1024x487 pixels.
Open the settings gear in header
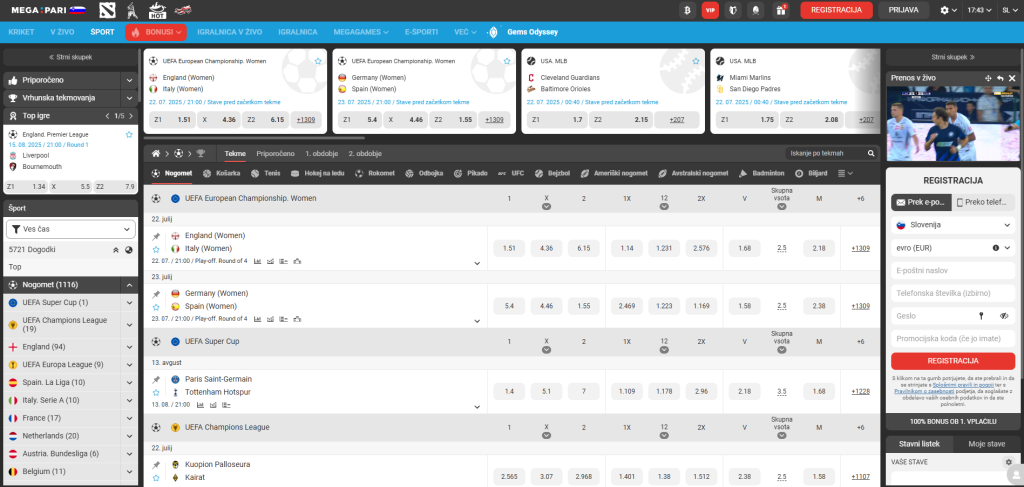[x=944, y=10]
